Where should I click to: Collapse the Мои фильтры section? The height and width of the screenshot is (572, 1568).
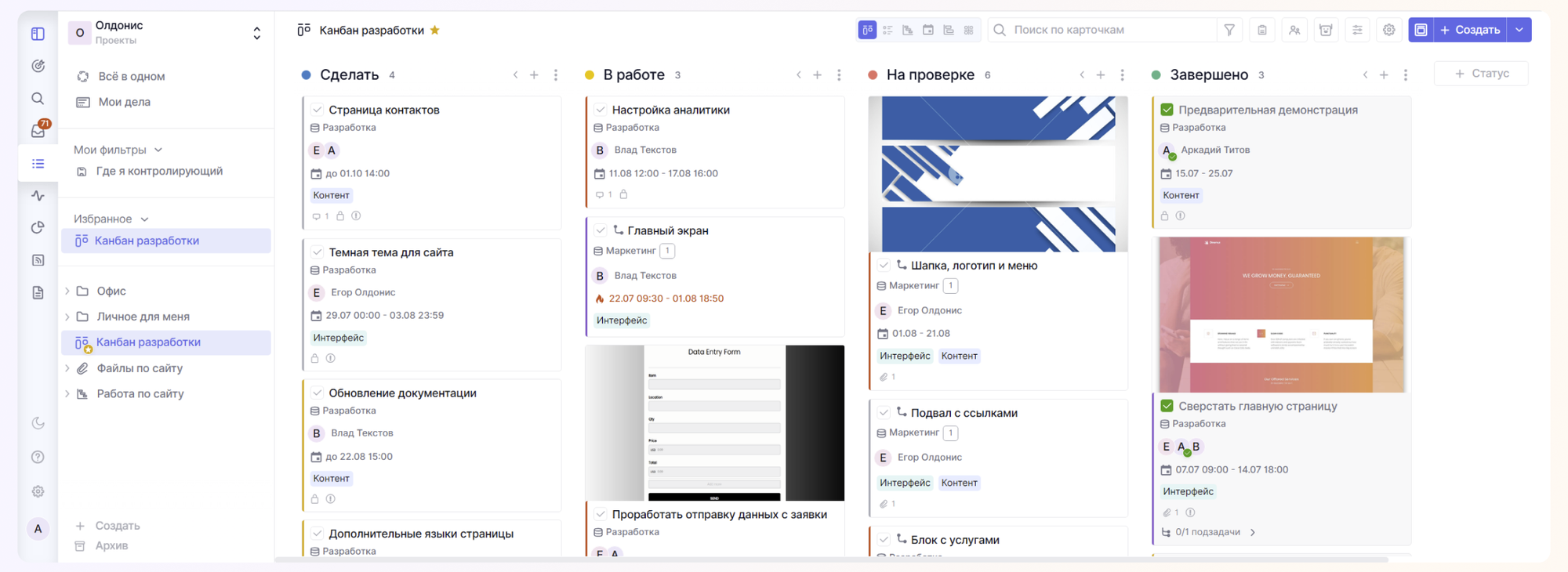[158, 150]
